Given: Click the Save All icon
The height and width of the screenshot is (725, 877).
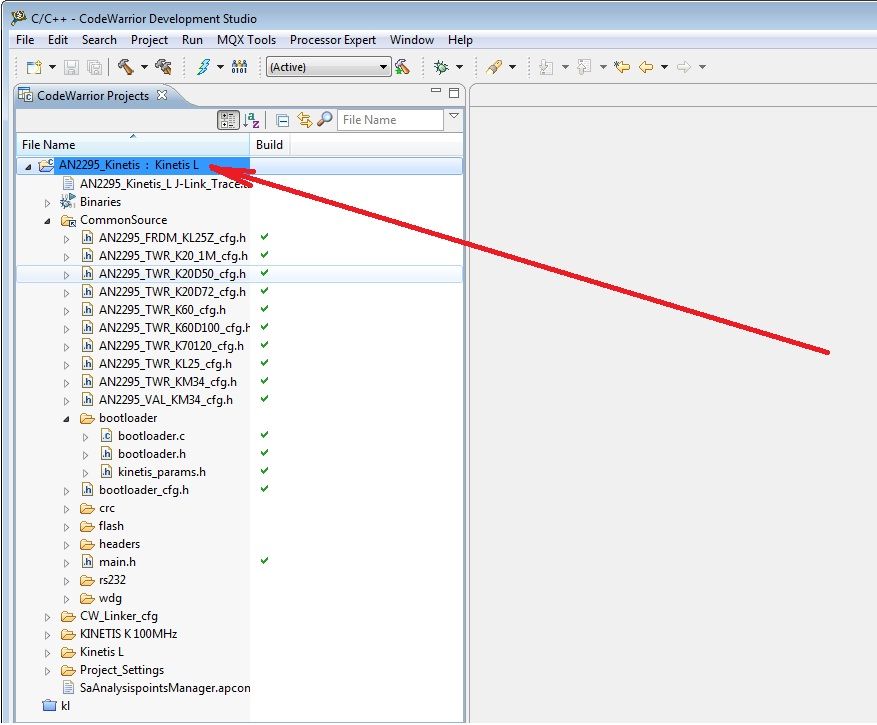Looking at the screenshot, I should coord(95,67).
